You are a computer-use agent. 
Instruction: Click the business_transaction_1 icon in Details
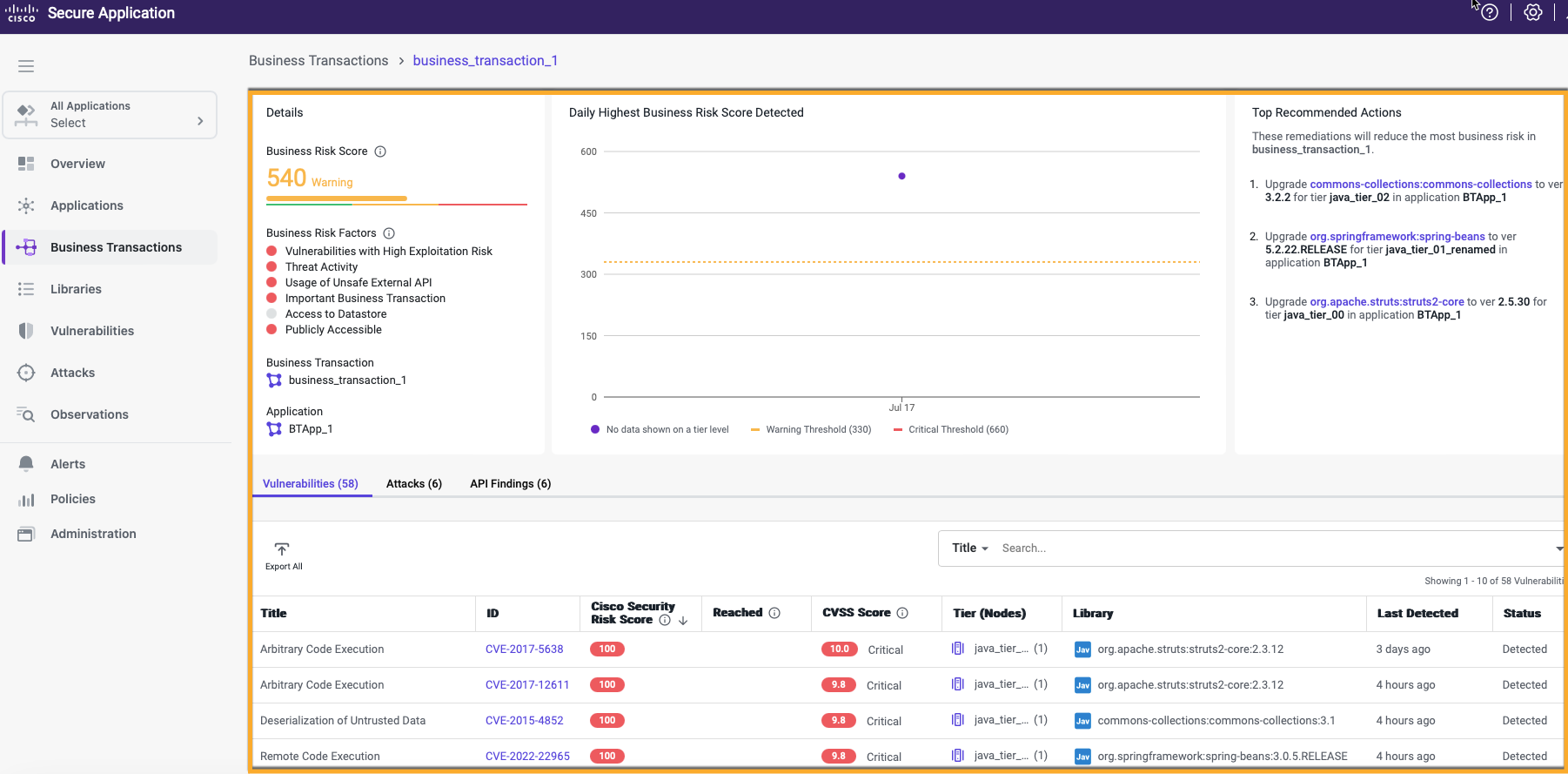coord(274,380)
